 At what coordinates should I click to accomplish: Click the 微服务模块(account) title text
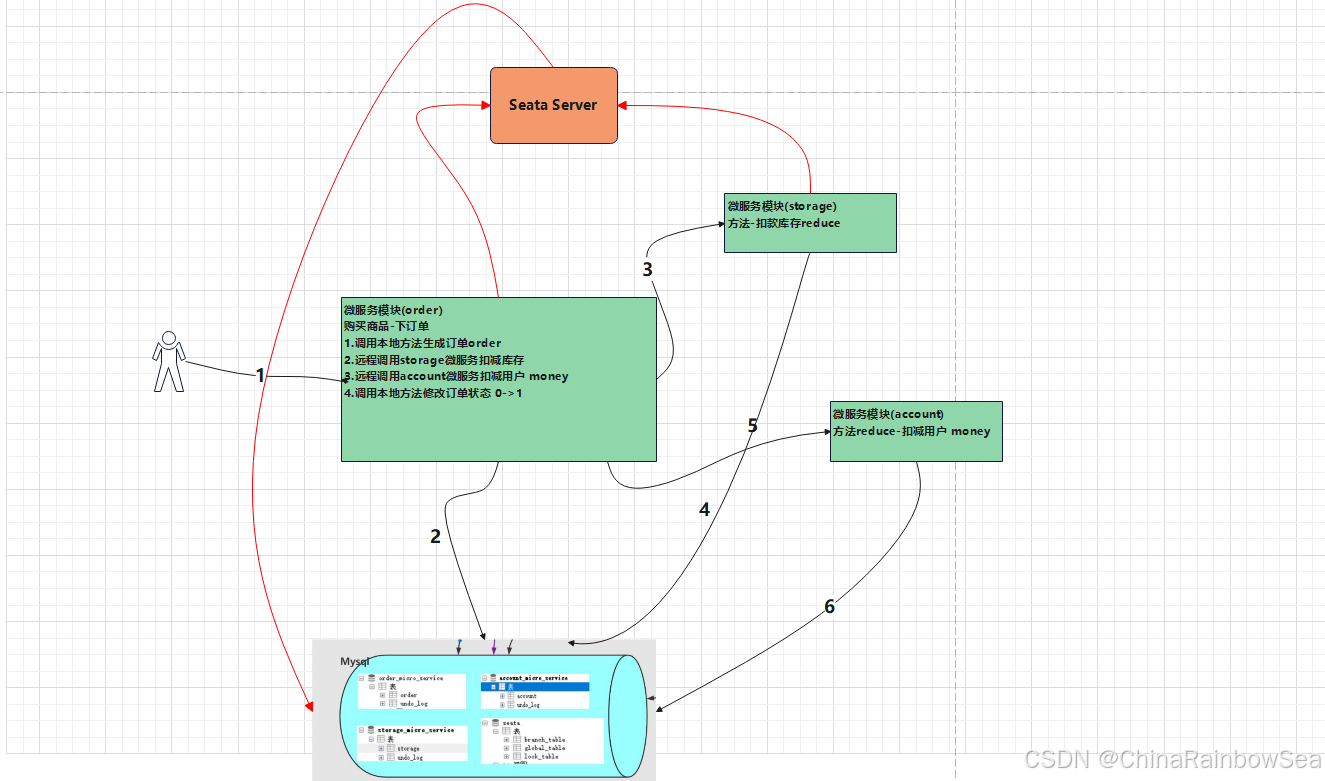pos(888,414)
